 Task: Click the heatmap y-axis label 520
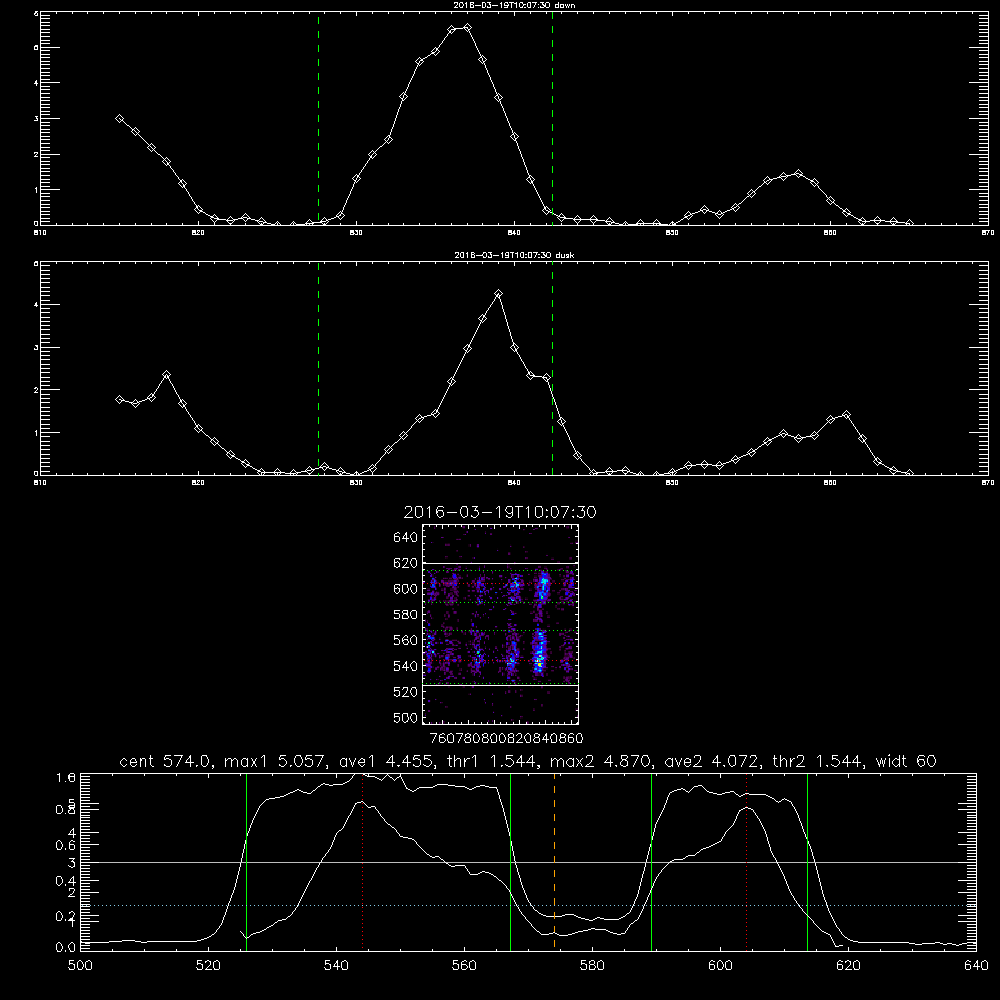pyautogui.click(x=405, y=692)
